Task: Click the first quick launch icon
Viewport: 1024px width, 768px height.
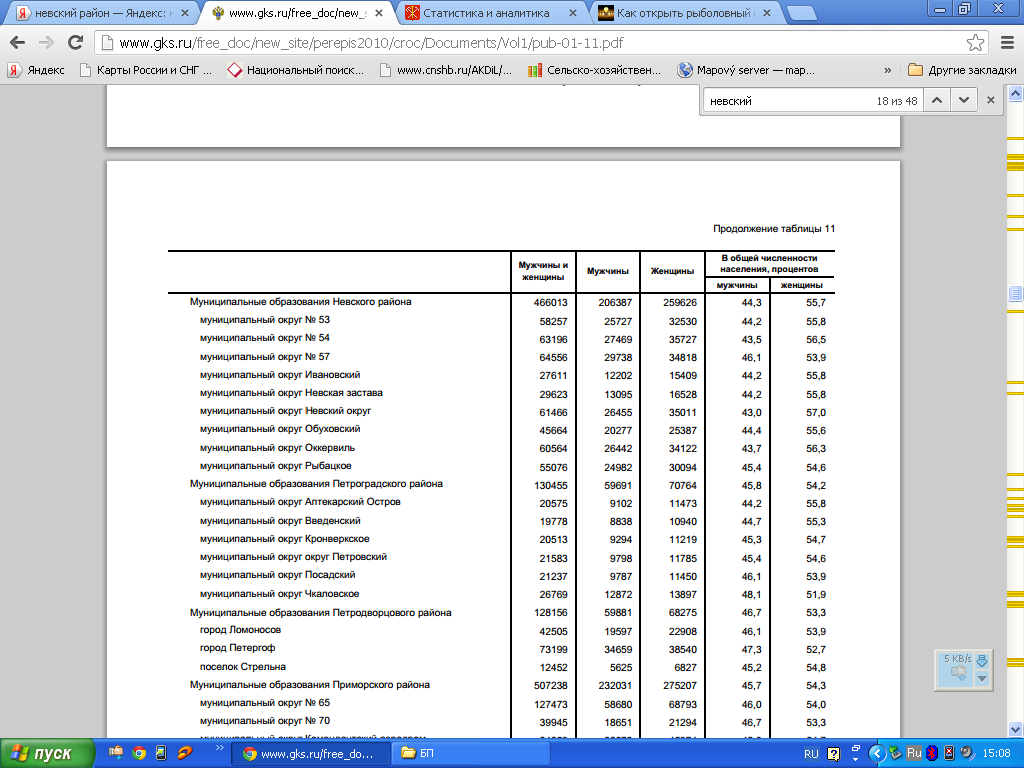Action: (116, 753)
